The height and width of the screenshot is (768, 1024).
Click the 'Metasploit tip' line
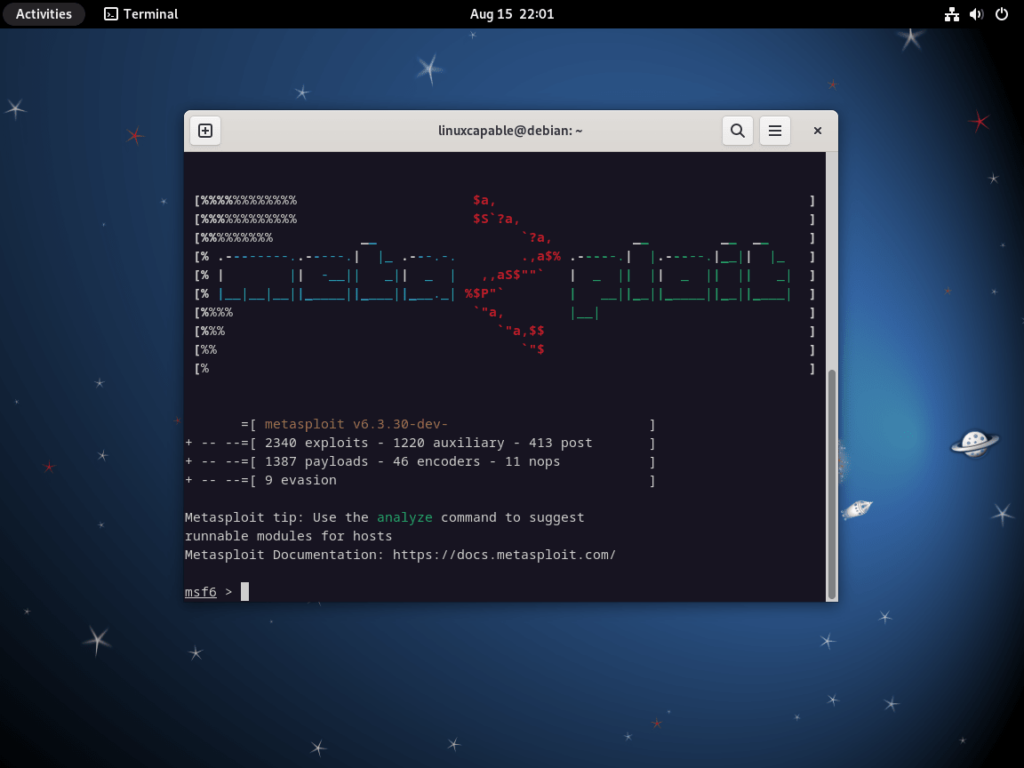(384, 517)
